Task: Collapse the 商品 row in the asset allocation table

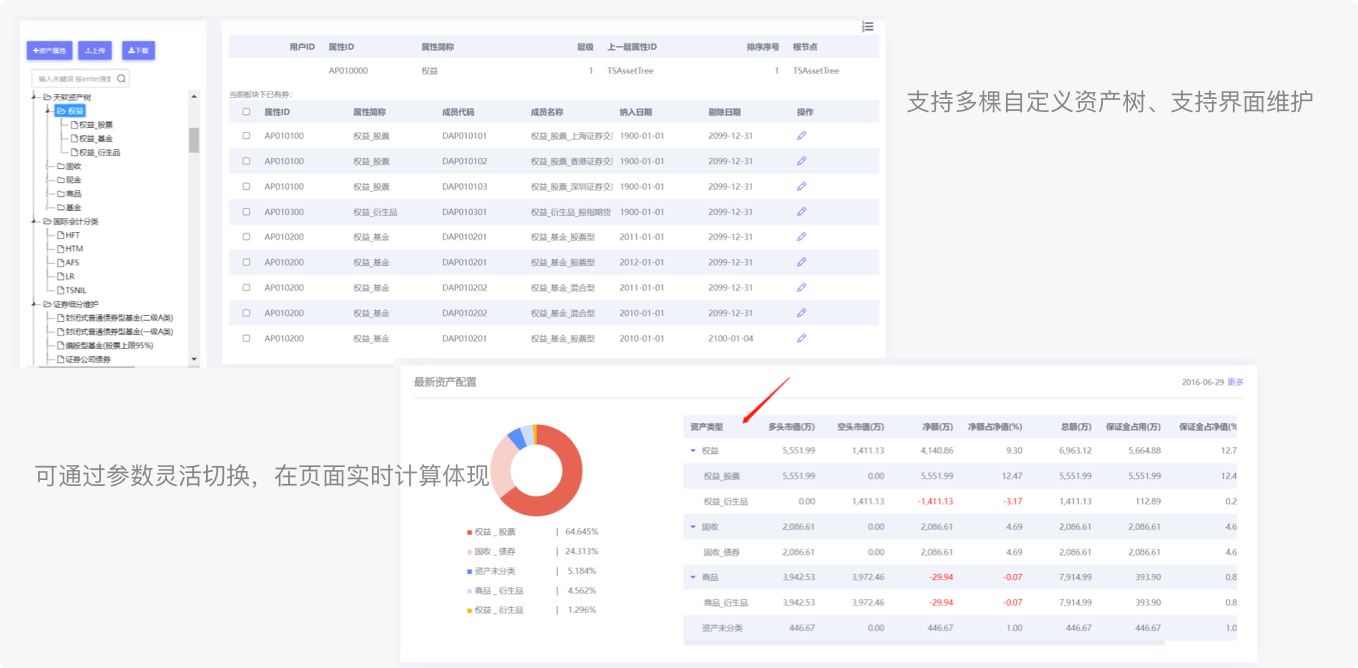Action: click(x=693, y=578)
